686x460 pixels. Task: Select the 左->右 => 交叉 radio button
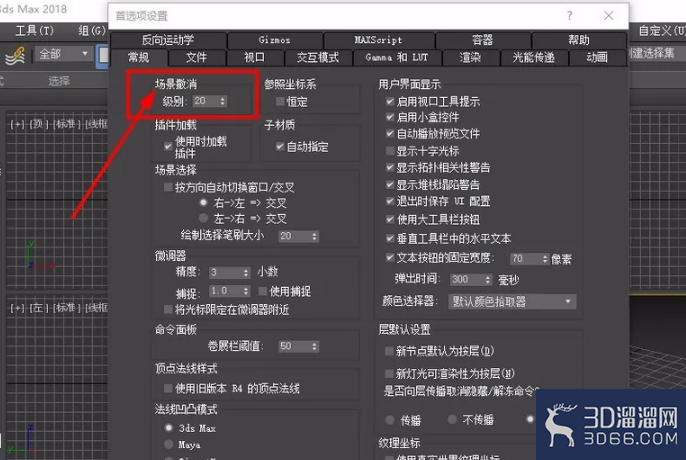point(203,218)
